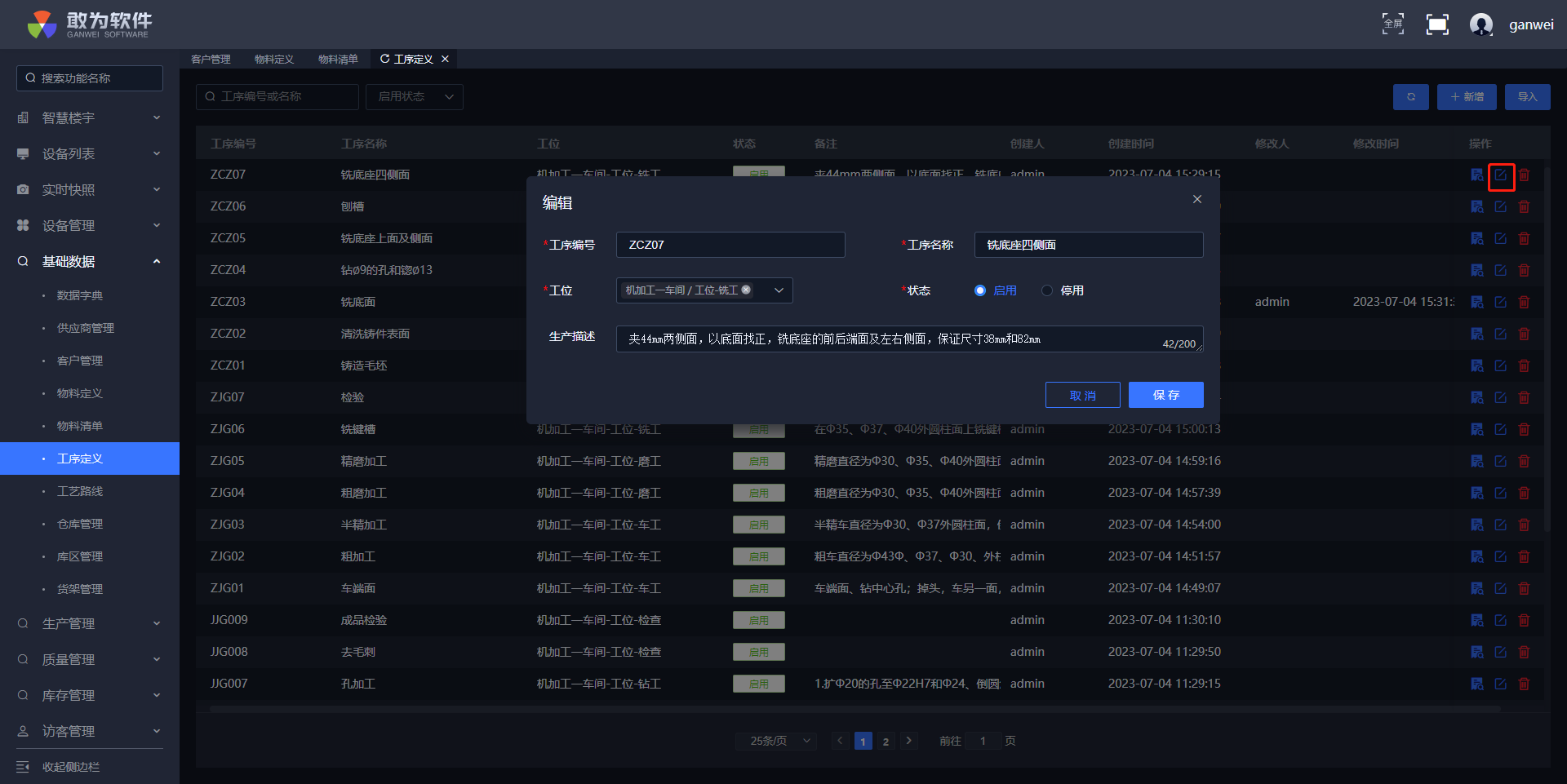1567x784 pixels.
Task: Select the 启用 radio button
Action: click(980, 290)
